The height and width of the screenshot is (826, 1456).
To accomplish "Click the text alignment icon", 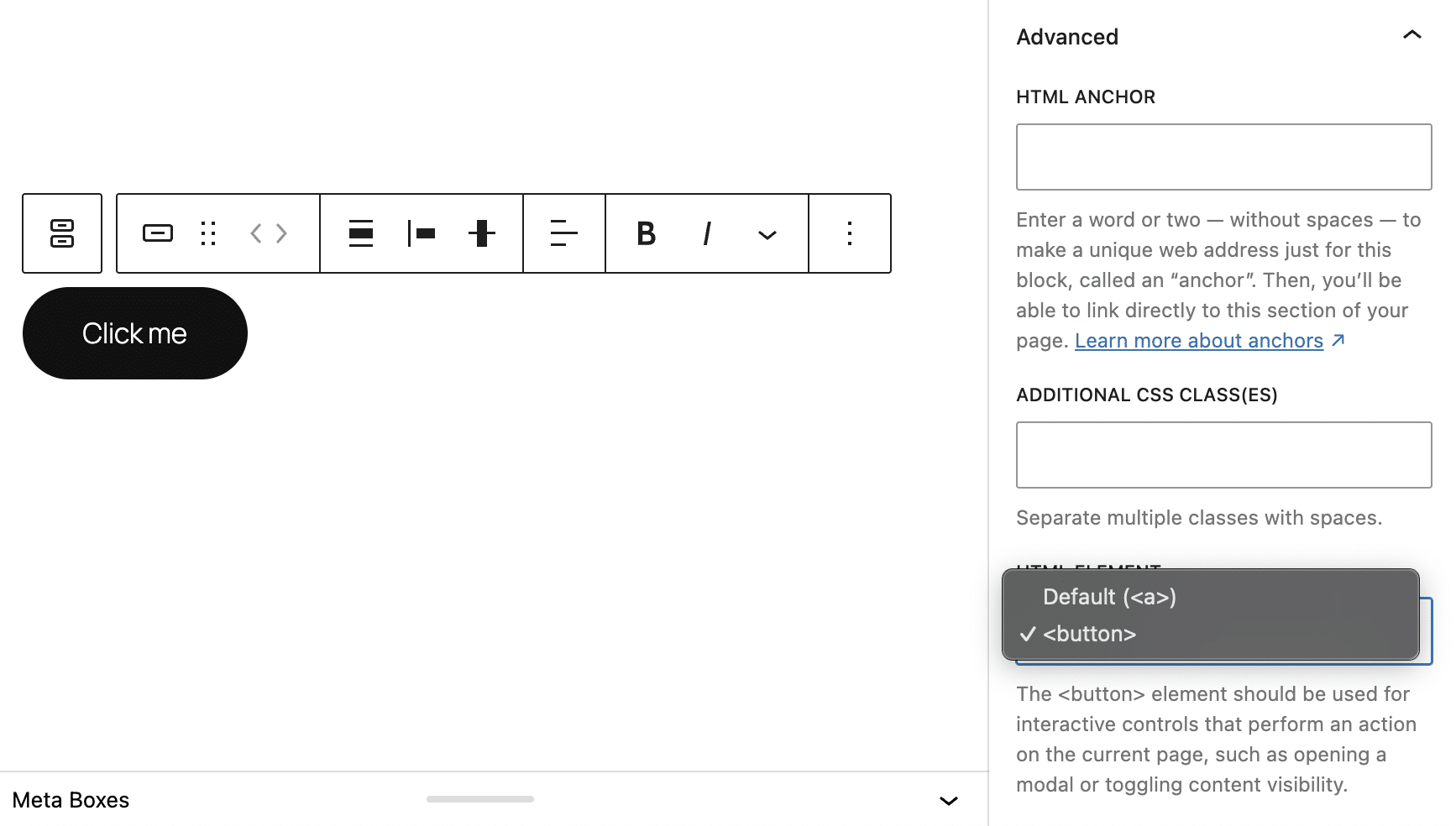I will (563, 233).
